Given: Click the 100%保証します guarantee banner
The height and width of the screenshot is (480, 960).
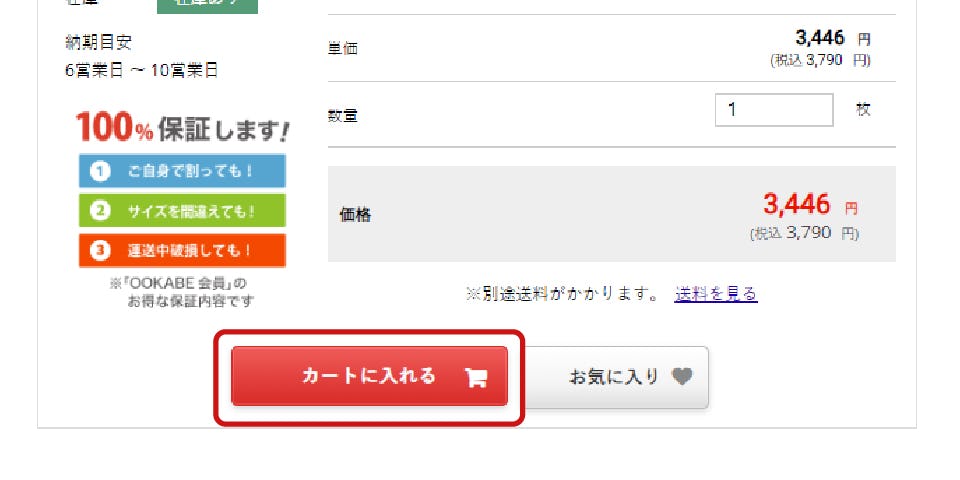Looking at the screenshot, I should [182, 128].
